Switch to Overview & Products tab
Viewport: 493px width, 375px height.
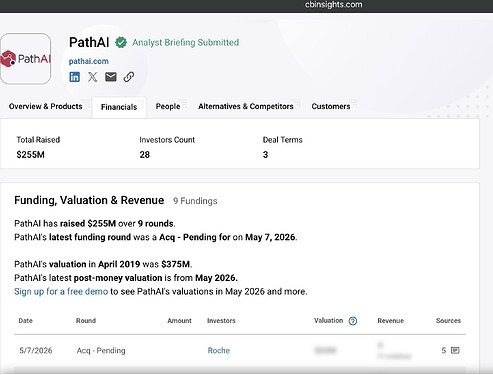coord(46,106)
